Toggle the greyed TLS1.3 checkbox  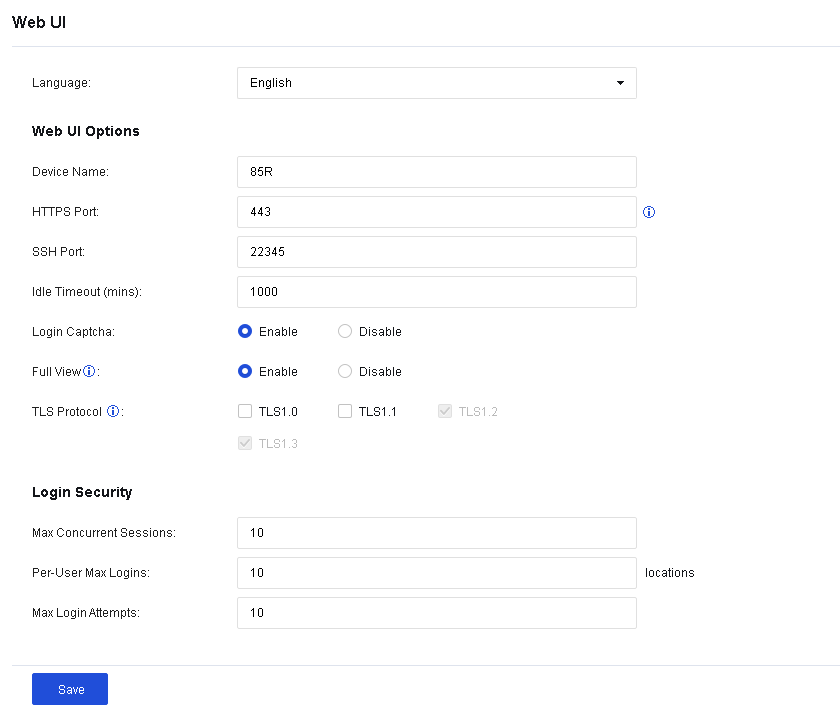(x=245, y=443)
